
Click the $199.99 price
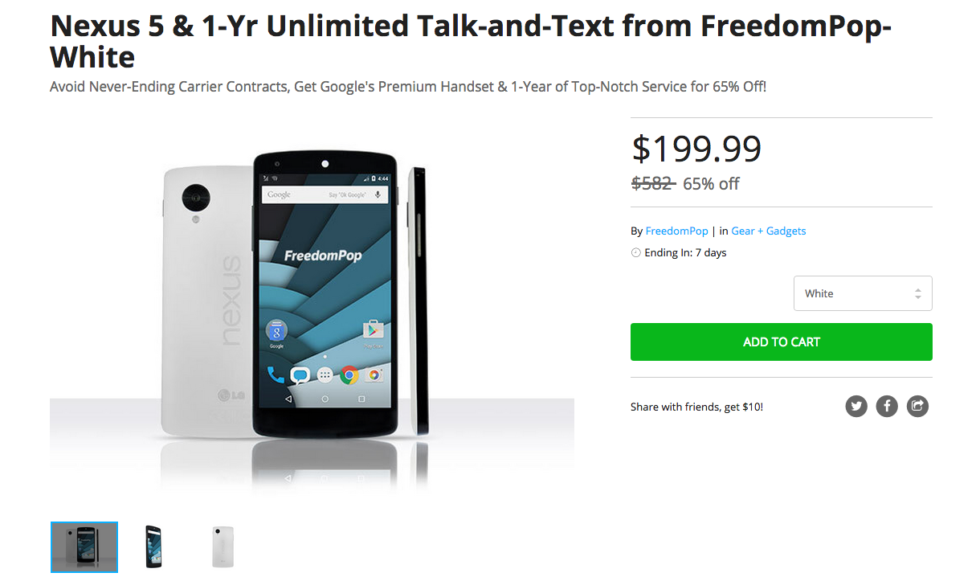[696, 149]
